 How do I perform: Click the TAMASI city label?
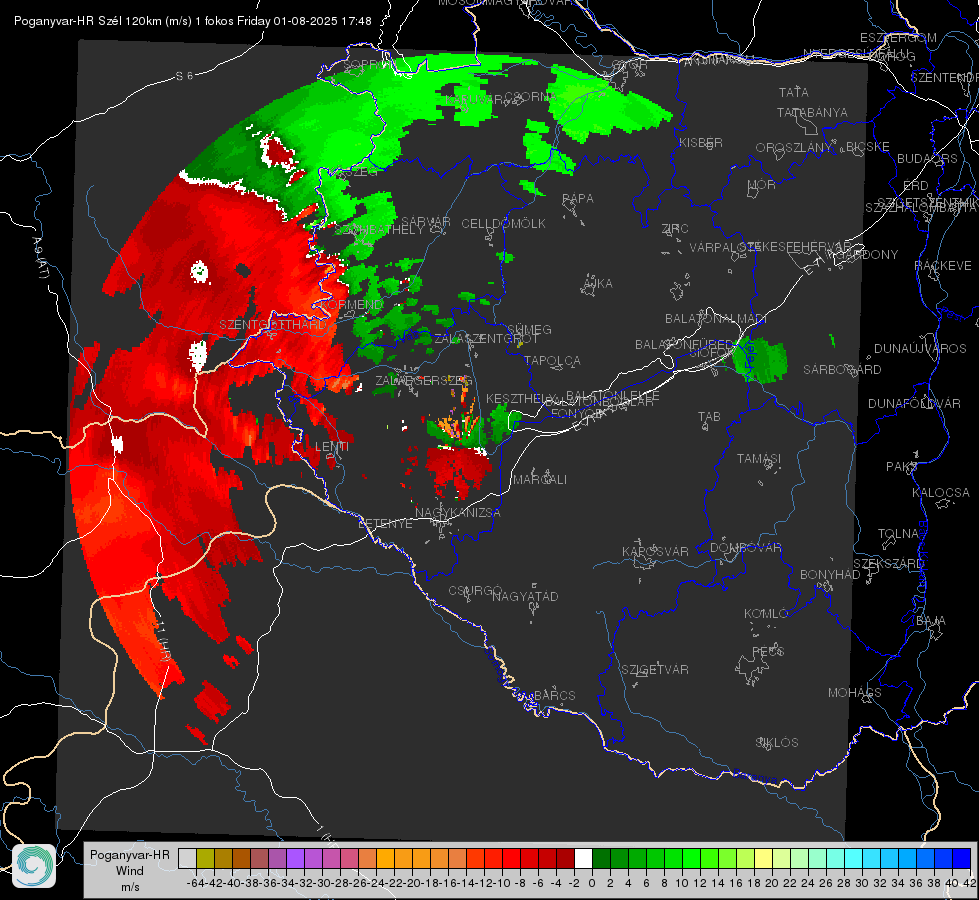click(759, 459)
